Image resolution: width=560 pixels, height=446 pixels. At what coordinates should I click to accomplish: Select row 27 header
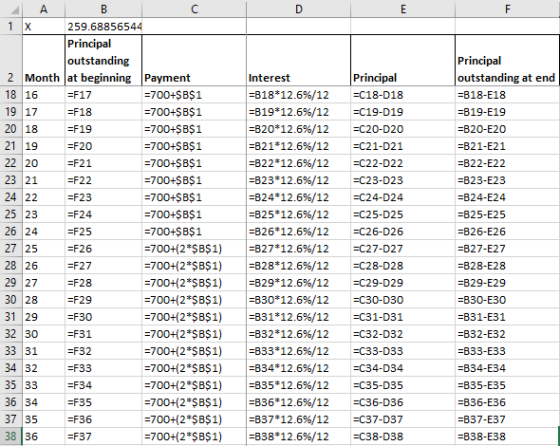(11, 248)
